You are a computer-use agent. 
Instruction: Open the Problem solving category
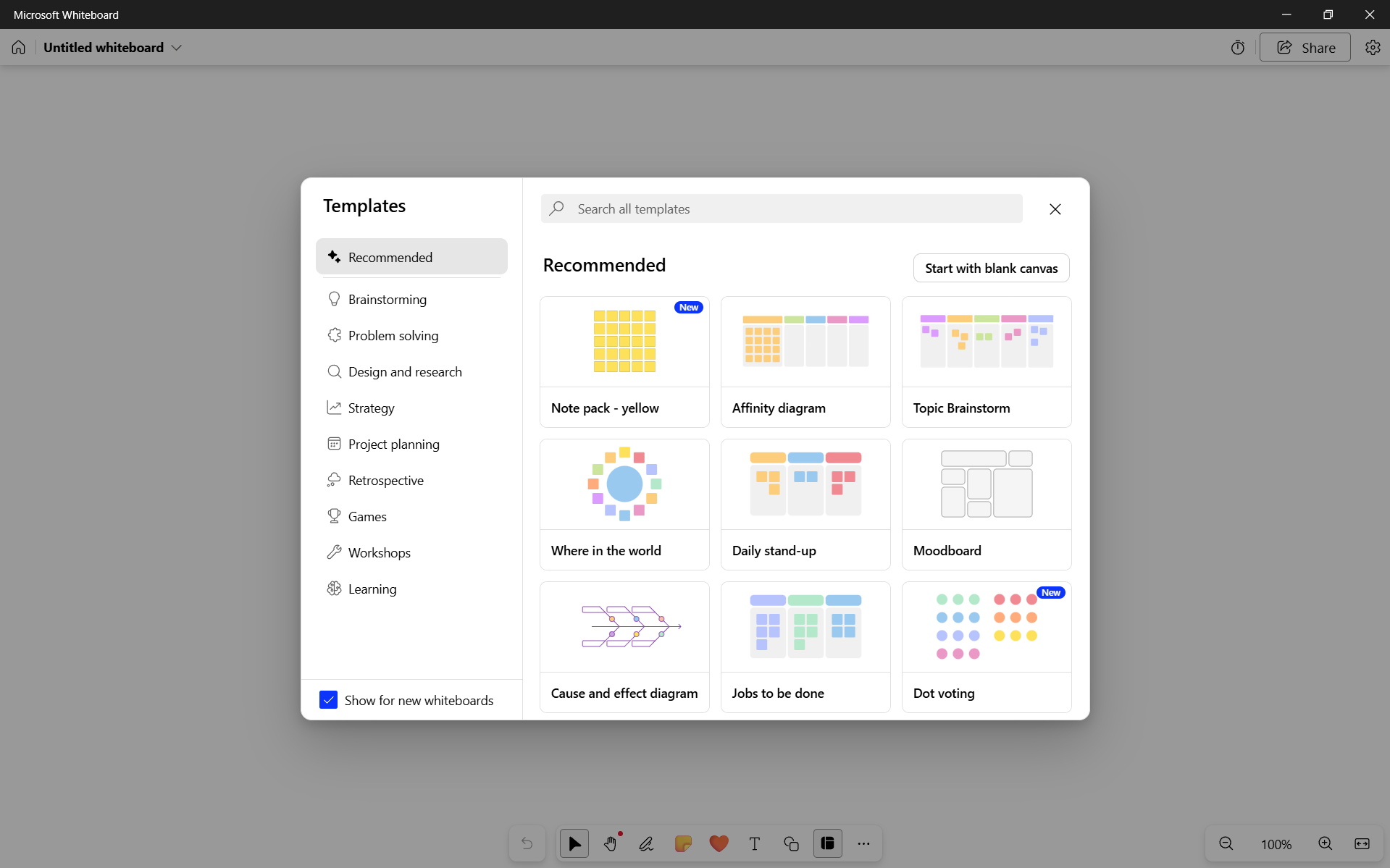411,335
